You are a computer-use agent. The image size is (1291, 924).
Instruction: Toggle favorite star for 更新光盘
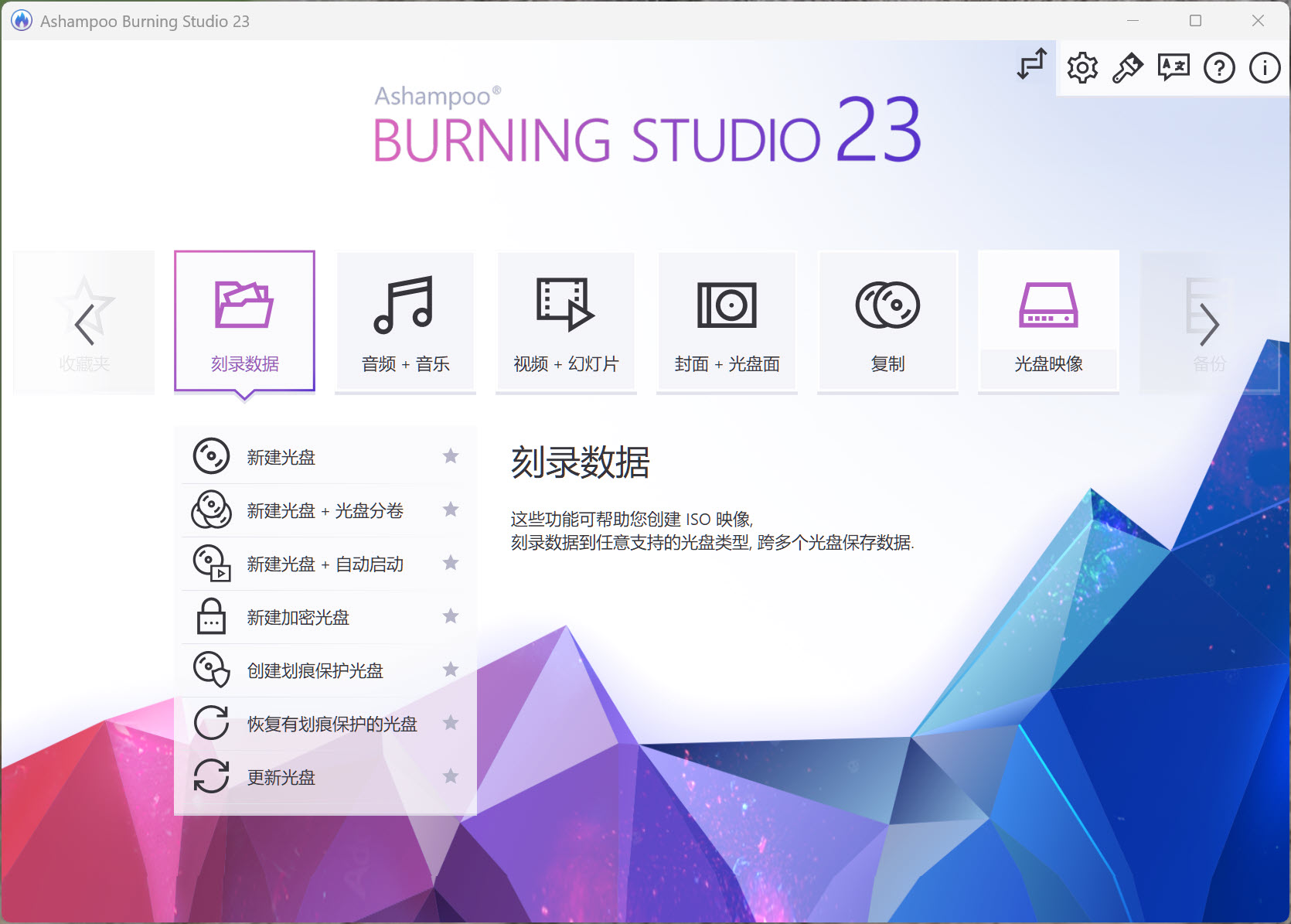tap(451, 776)
